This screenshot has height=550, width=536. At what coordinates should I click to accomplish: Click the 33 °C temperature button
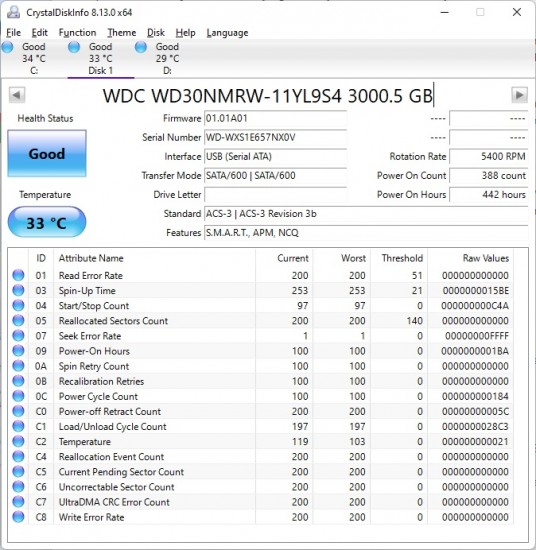click(x=47, y=222)
